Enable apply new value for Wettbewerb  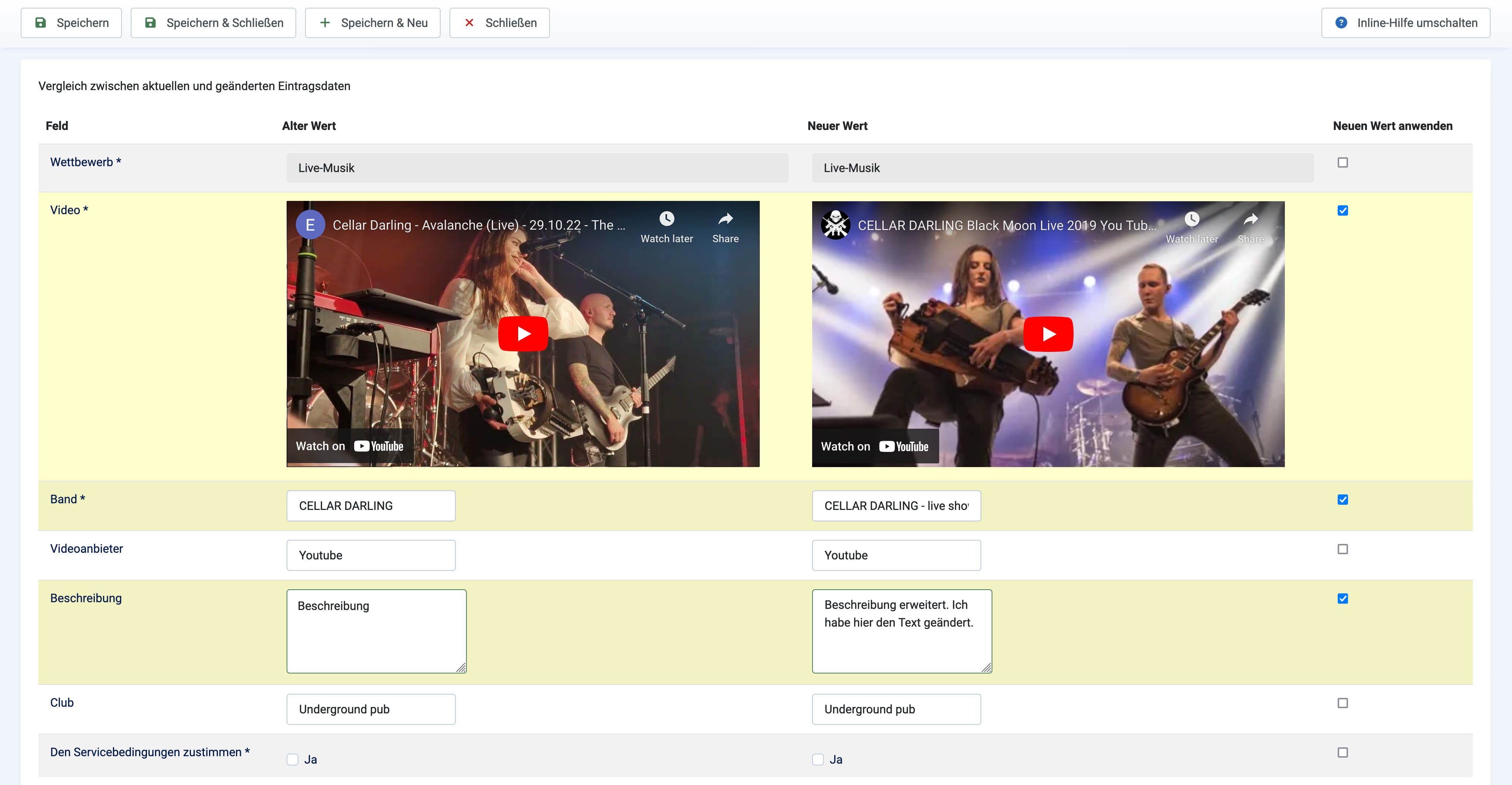click(x=1342, y=162)
